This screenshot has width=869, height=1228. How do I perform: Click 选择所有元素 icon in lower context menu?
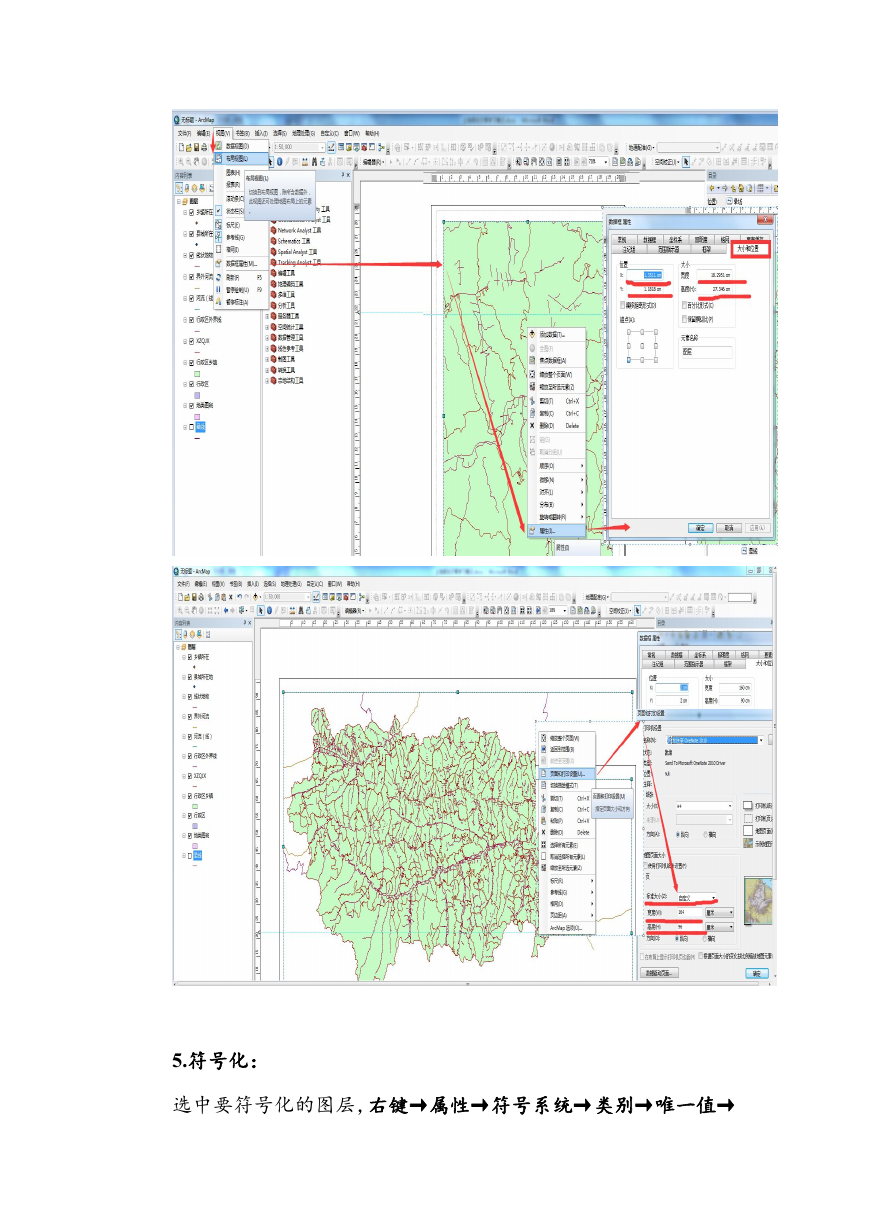(x=544, y=845)
